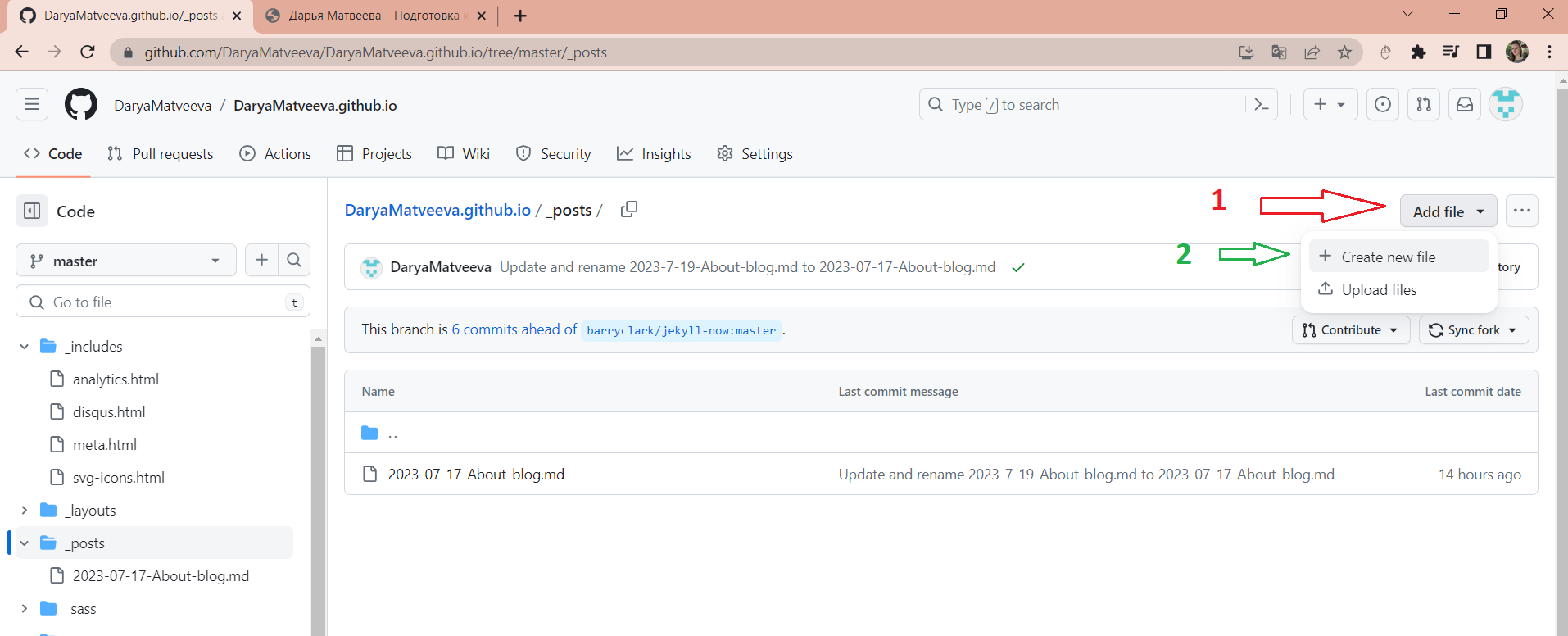Open the Issues icon in header
This screenshot has width=1568, height=636.
pyautogui.click(x=1383, y=104)
